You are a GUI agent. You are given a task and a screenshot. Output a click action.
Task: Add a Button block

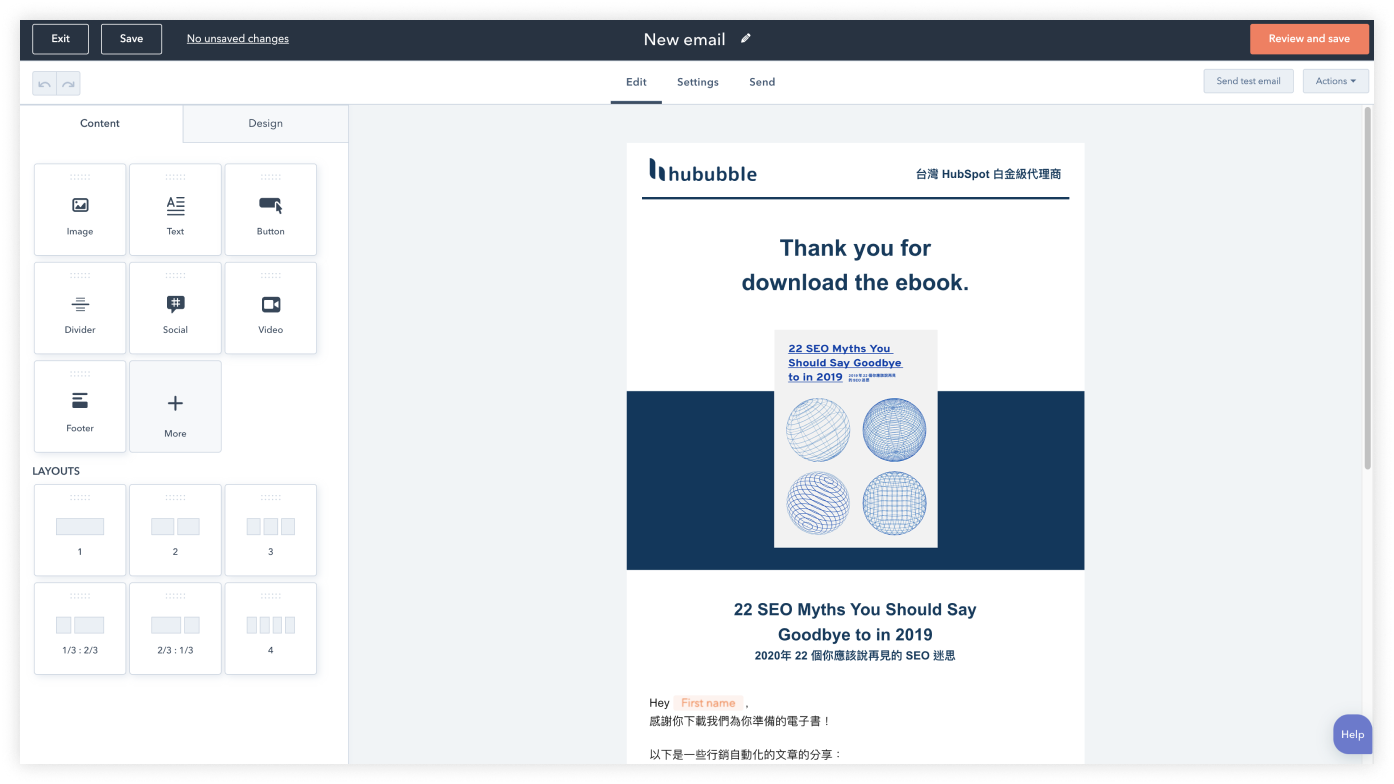(270, 209)
